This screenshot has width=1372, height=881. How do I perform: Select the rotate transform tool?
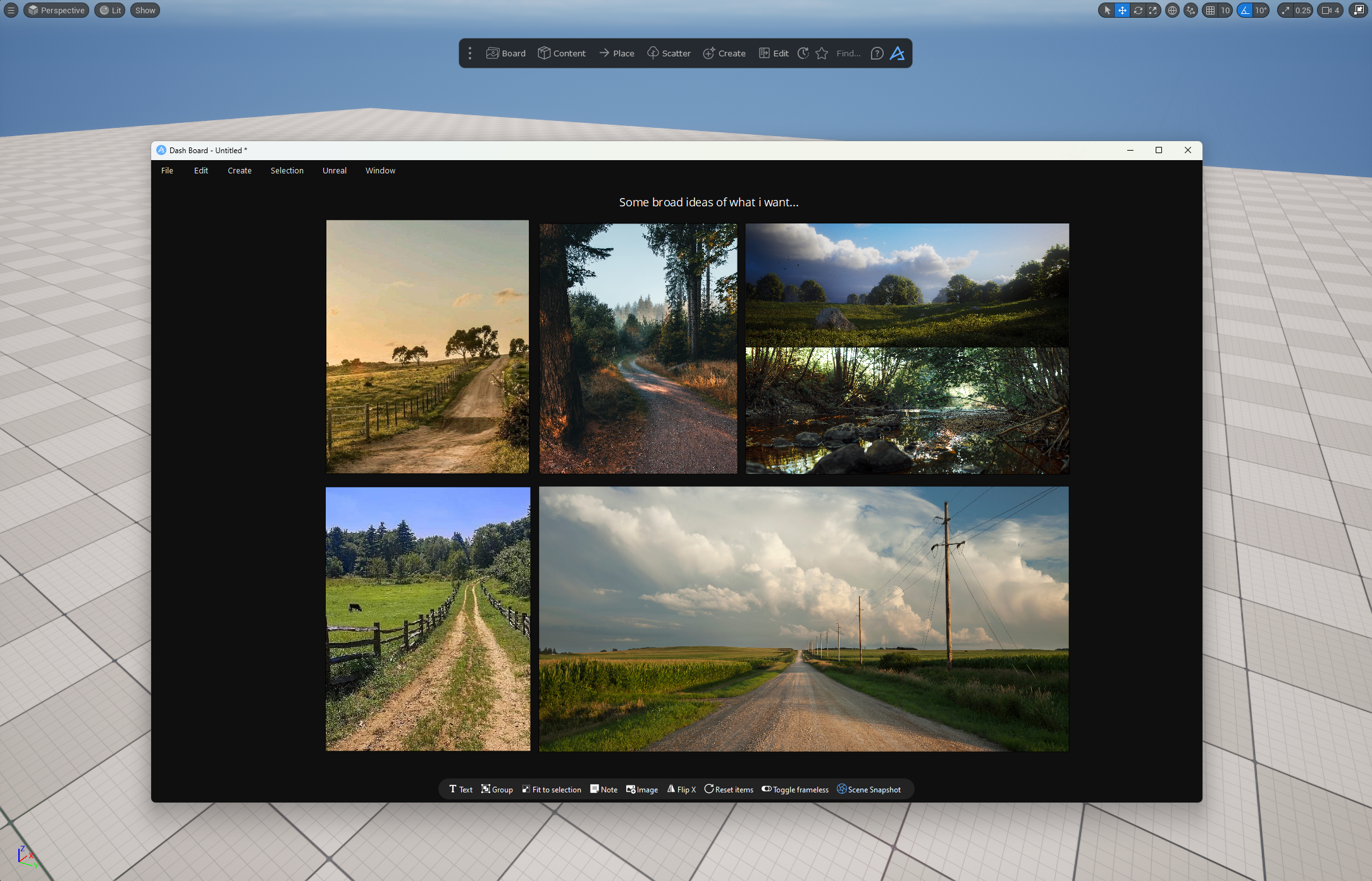point(1138,10)
